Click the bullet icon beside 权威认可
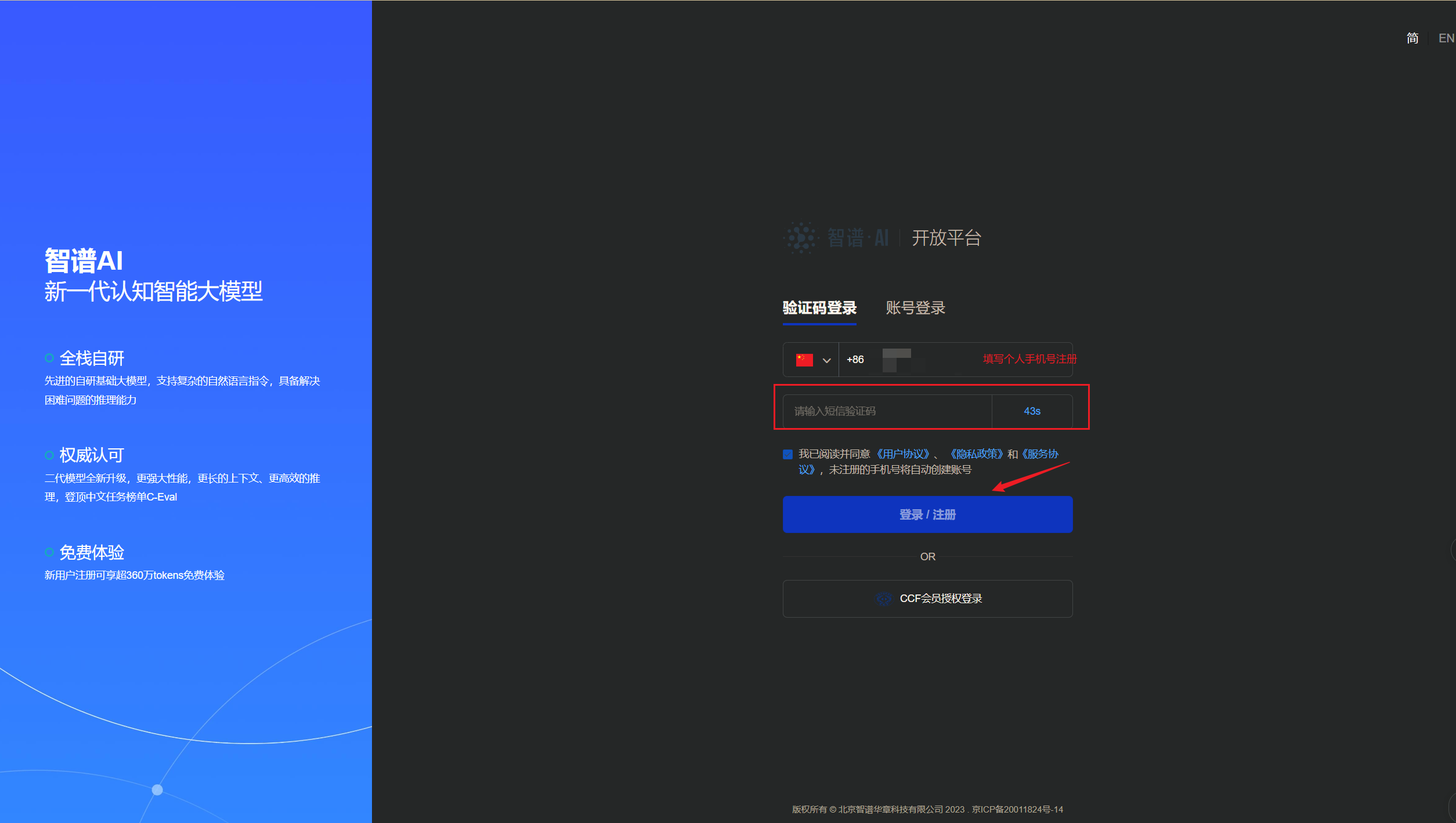The height and width of the screenshot is (823, 1456). pyautogui.click(x=49, y=455)
